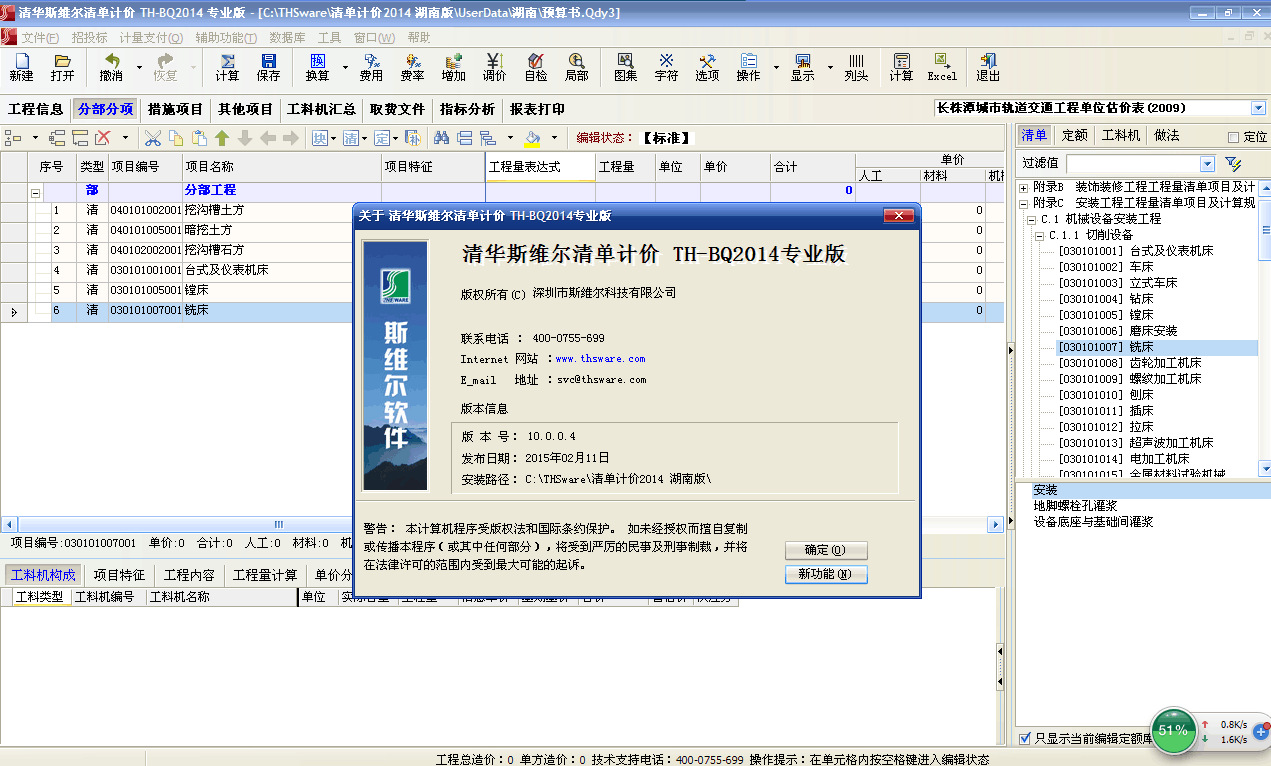This screenshot has width=1271, height=766.
Task: Expand the 附录B 装饰装修工程 tree node
Action: (1023, 187)
